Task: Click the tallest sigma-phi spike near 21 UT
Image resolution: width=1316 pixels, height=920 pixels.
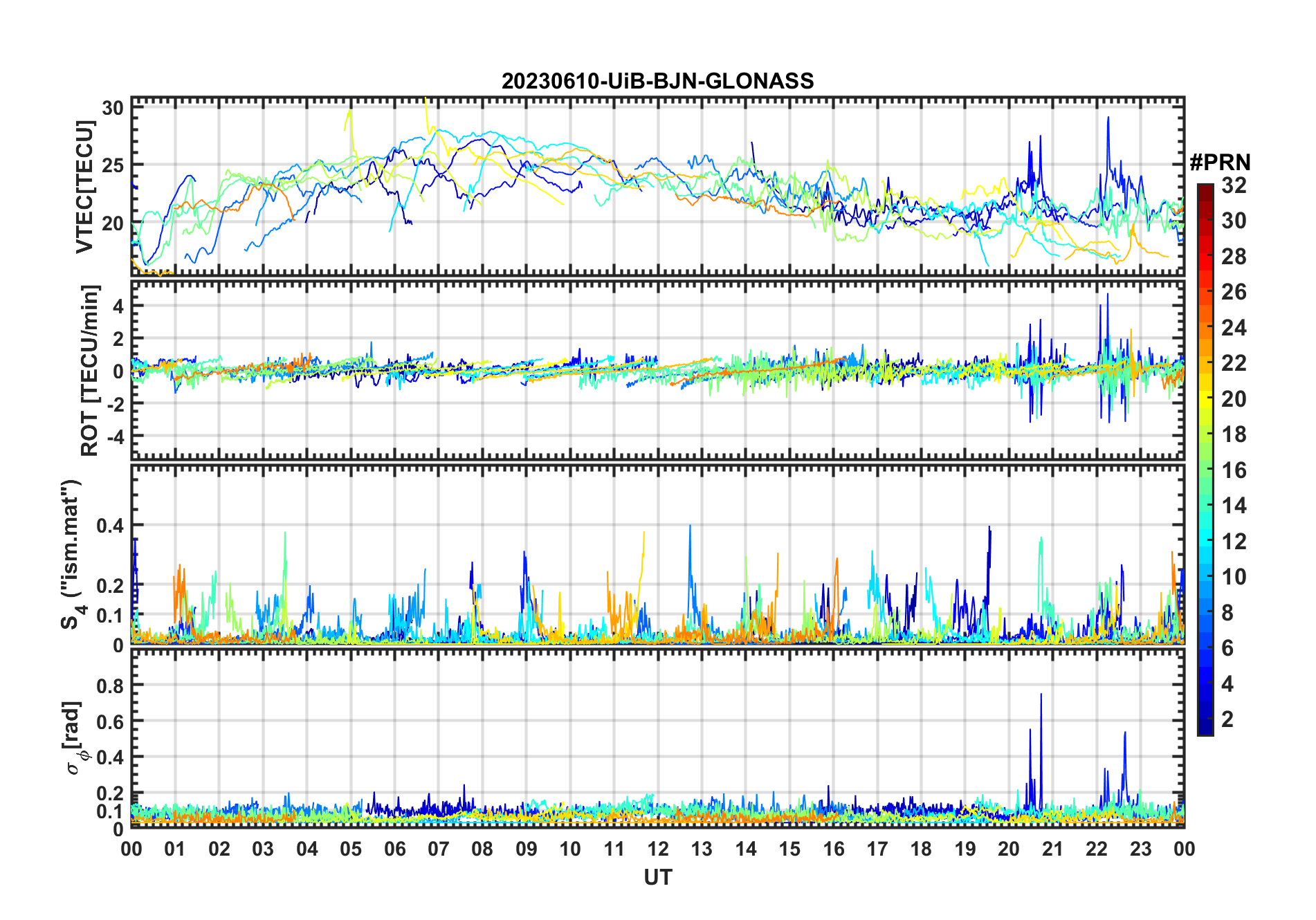Action: (1041, 695)
